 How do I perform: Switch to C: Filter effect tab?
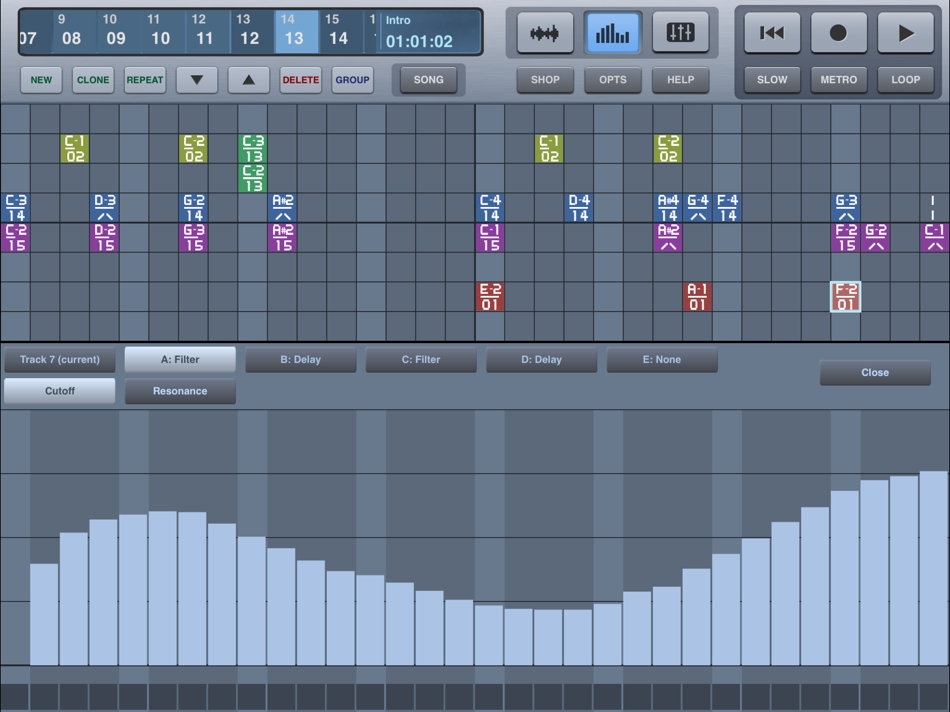(x=421, y=359)
